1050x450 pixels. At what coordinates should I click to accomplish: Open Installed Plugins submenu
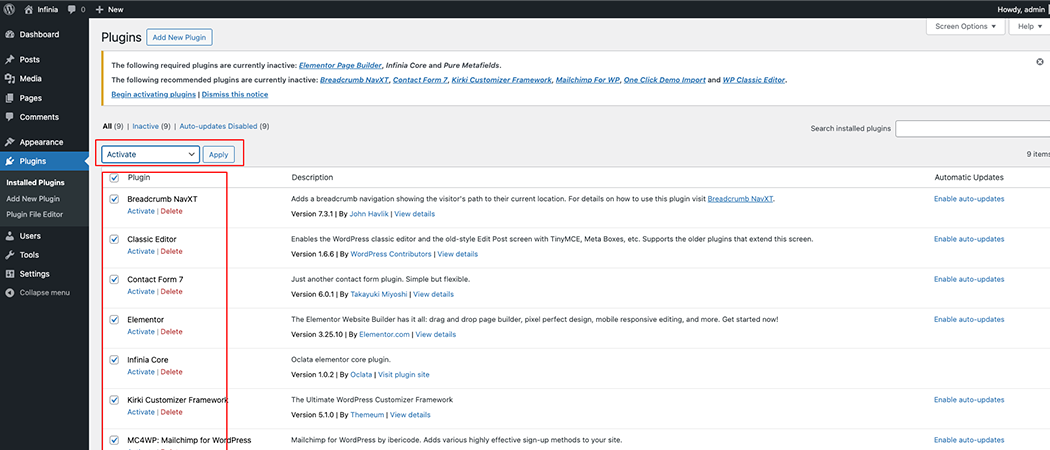[35, 182]
